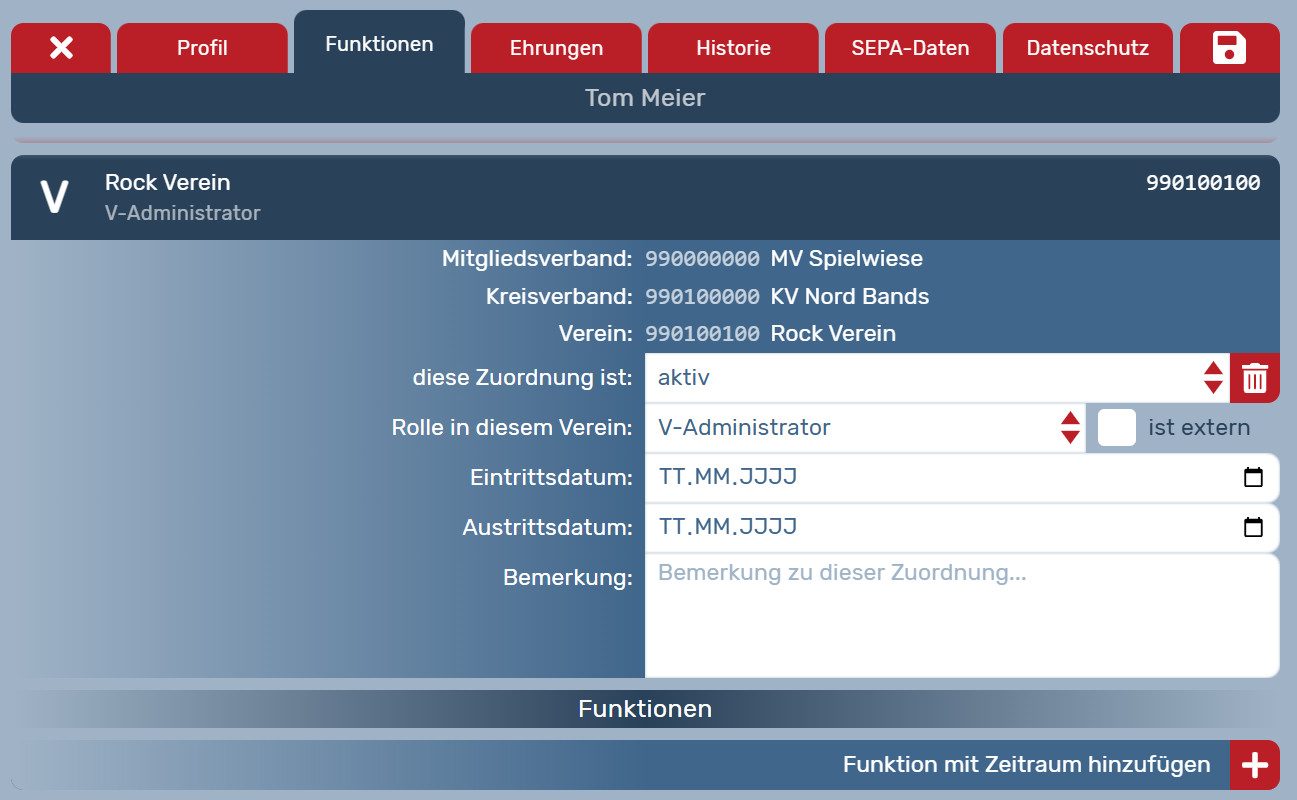Save with the floppy disk icon
Image resolution: width=1297 pixels, height=800 pixels.
click(x=1229, y=48)
